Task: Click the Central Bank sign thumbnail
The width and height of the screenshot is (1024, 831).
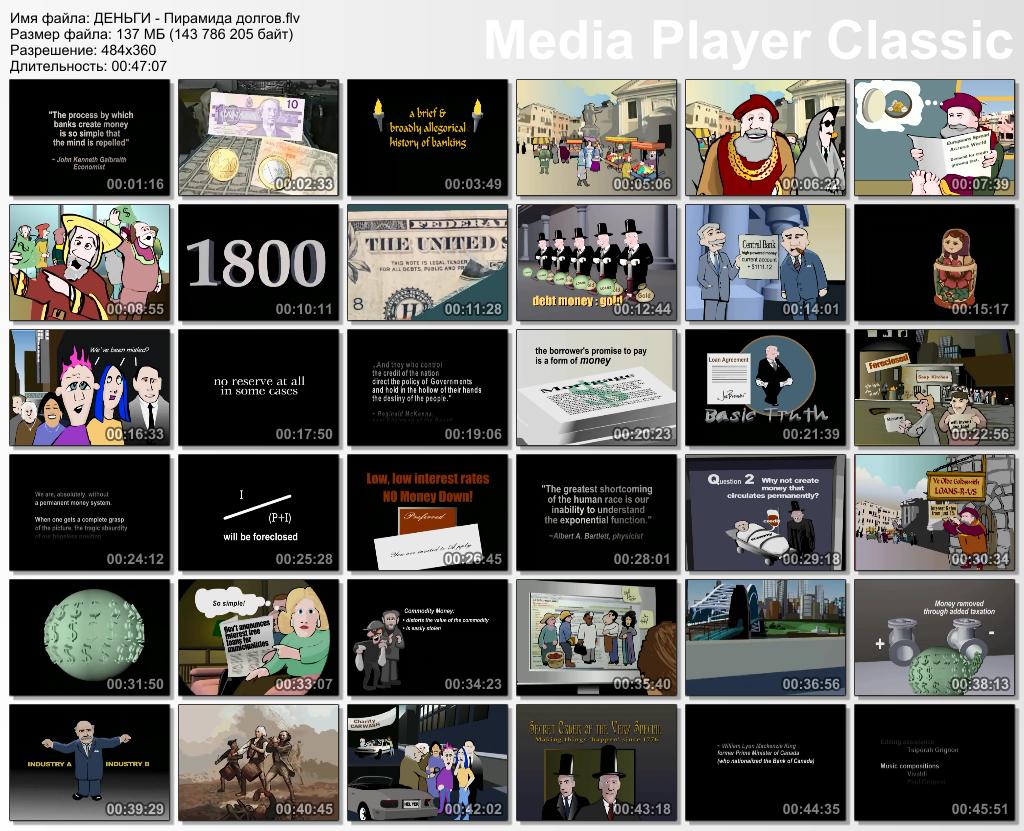Action: click(x=766, y=262)
